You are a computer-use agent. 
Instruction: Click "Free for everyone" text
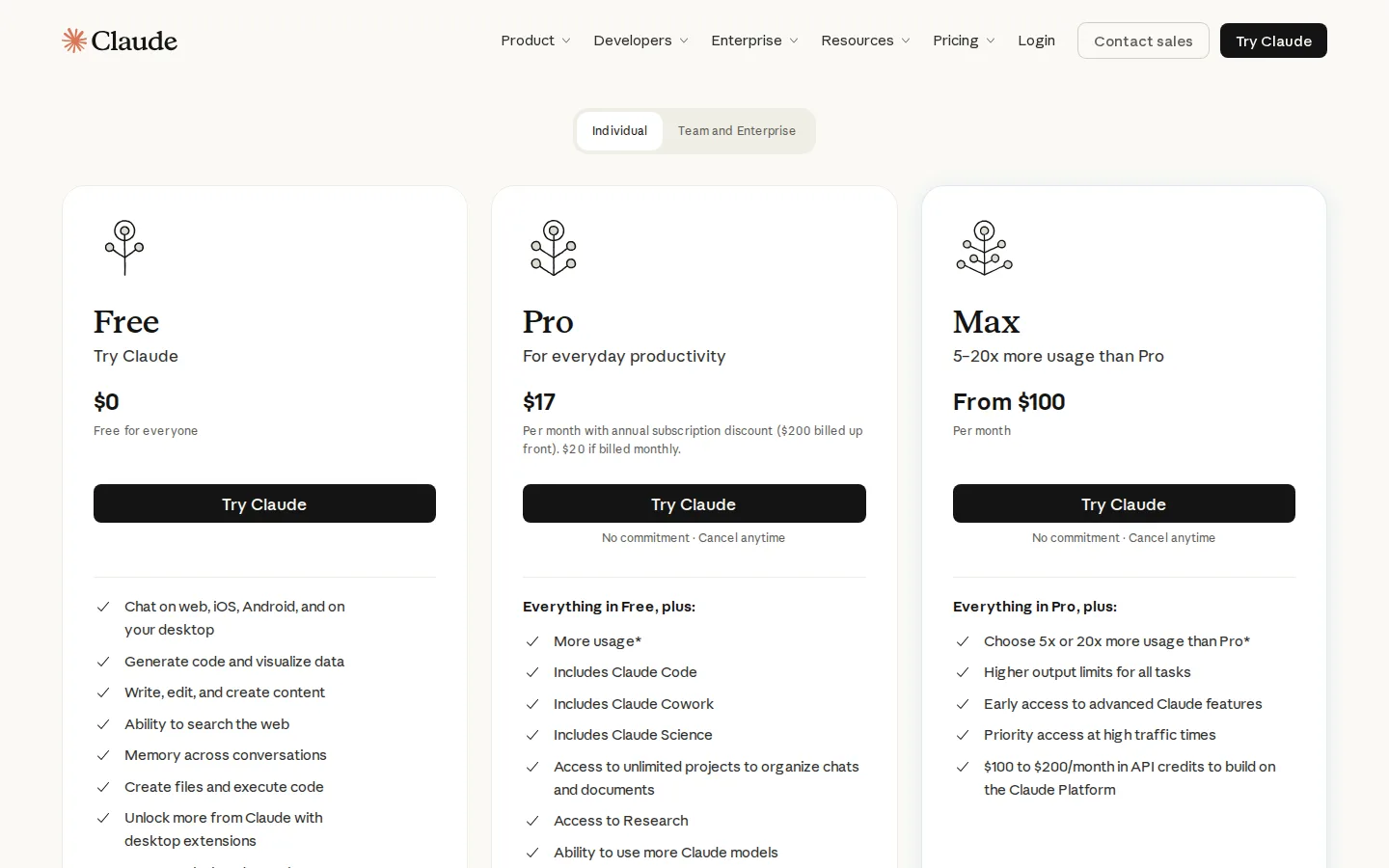pos(146,431)
